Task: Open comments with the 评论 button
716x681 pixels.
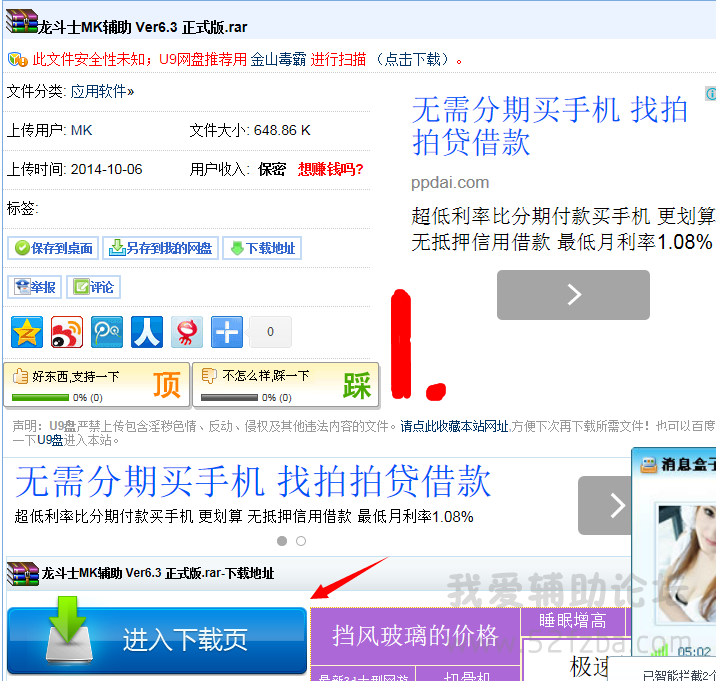Action: (93, 287)
